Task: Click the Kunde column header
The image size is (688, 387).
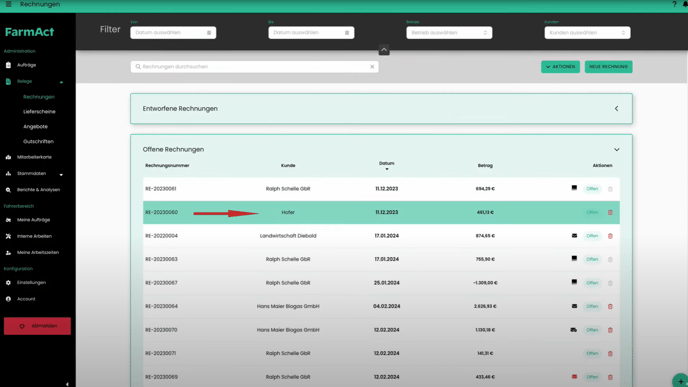Action: pos(288,165)
